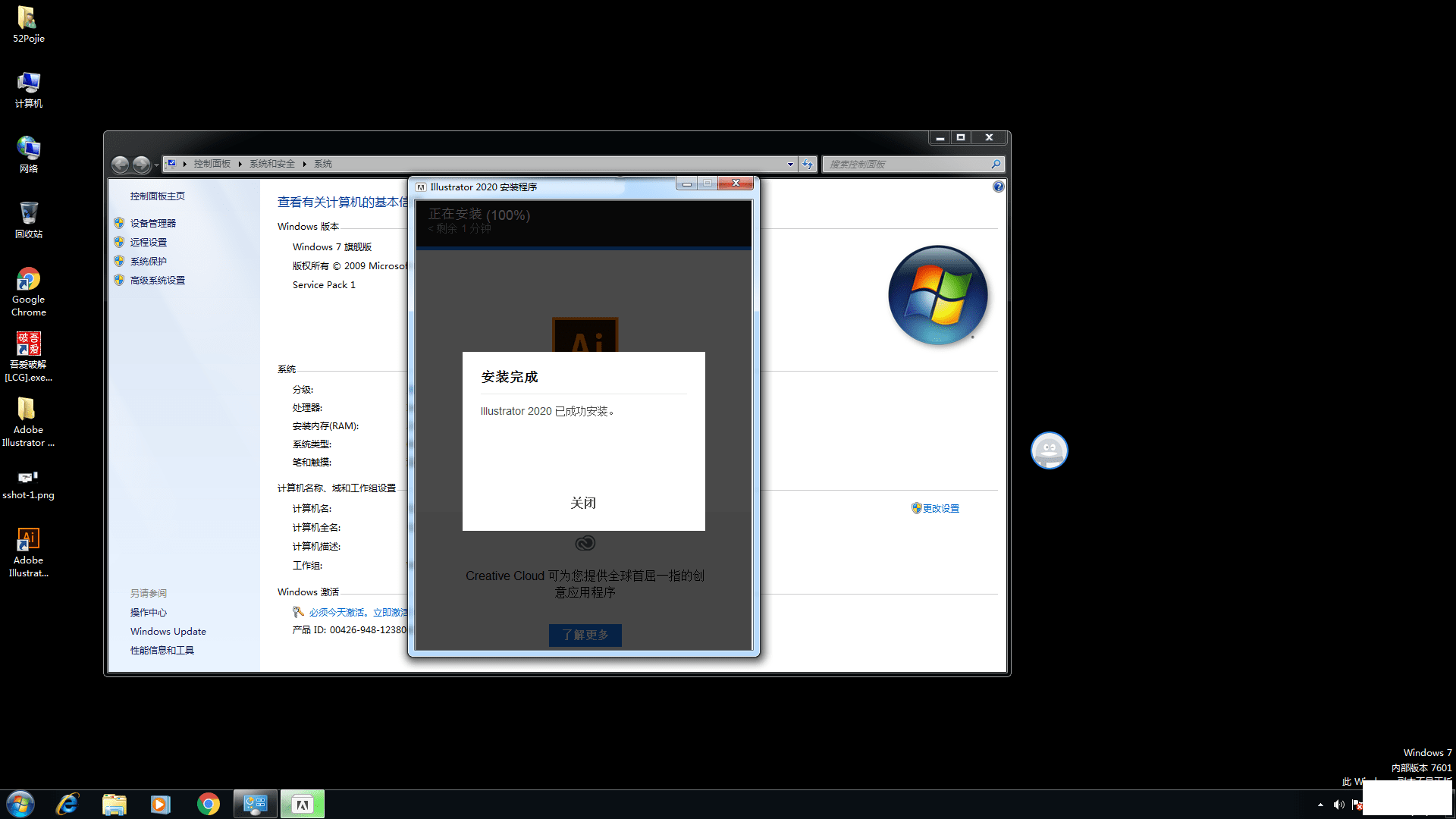The height and width of the screenshot is (819, 1456).
Task: Launch Google Chrome from desktop
Action: [x=28, y=292]
